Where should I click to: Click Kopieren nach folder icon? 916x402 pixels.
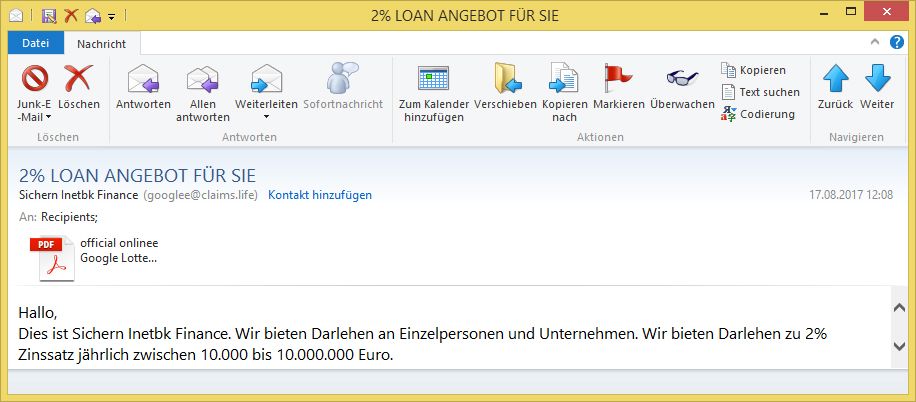pos(564,78)
